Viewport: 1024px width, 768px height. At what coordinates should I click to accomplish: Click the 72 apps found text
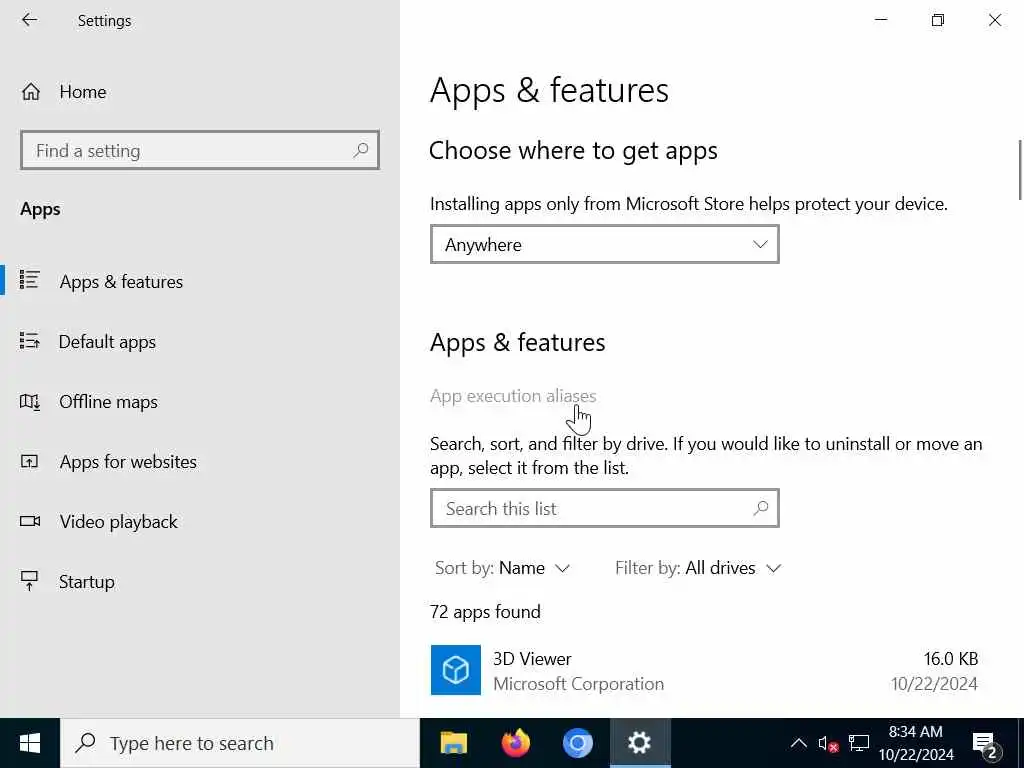(x=485, y=612)
